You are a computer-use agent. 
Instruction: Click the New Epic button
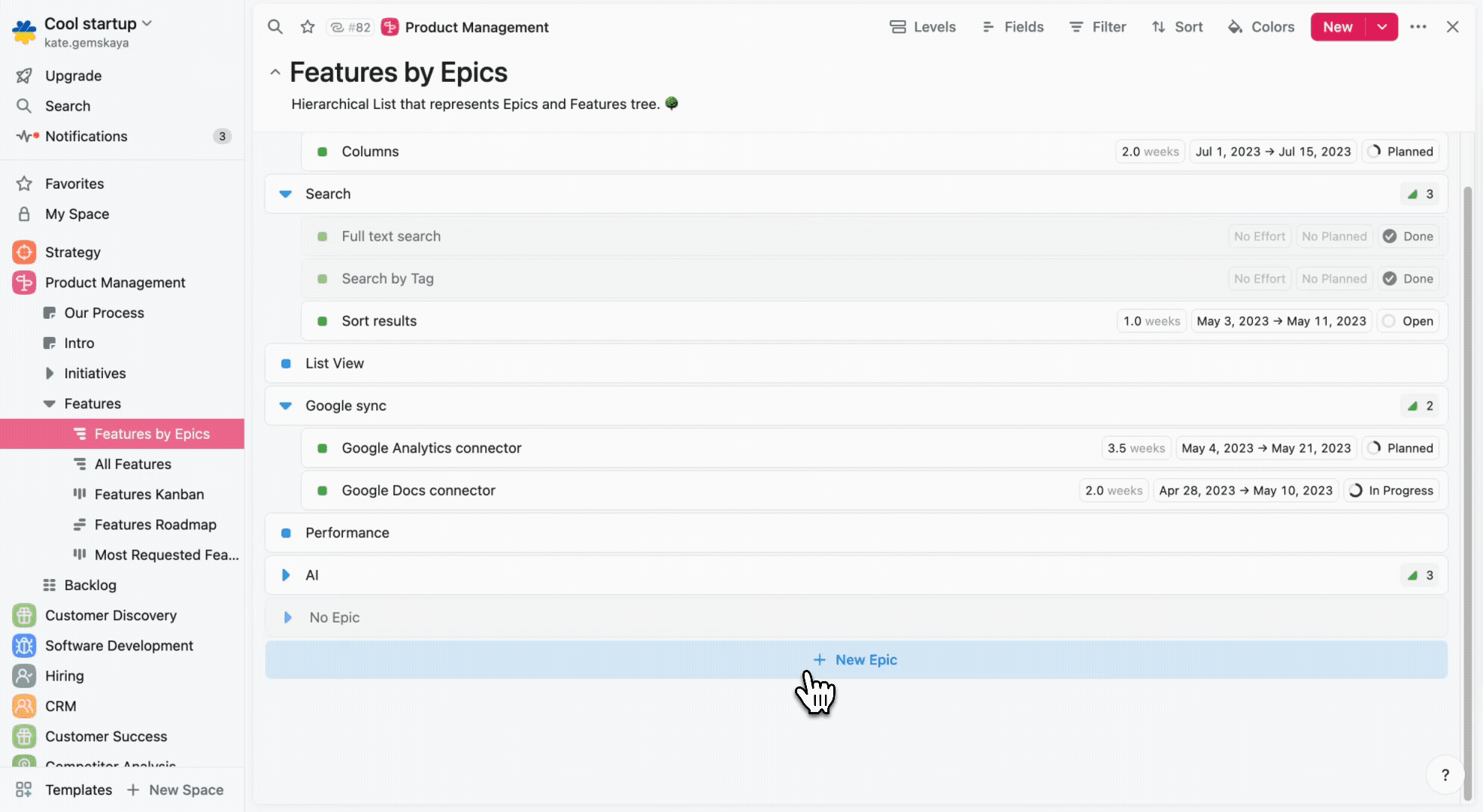[855, 659]
